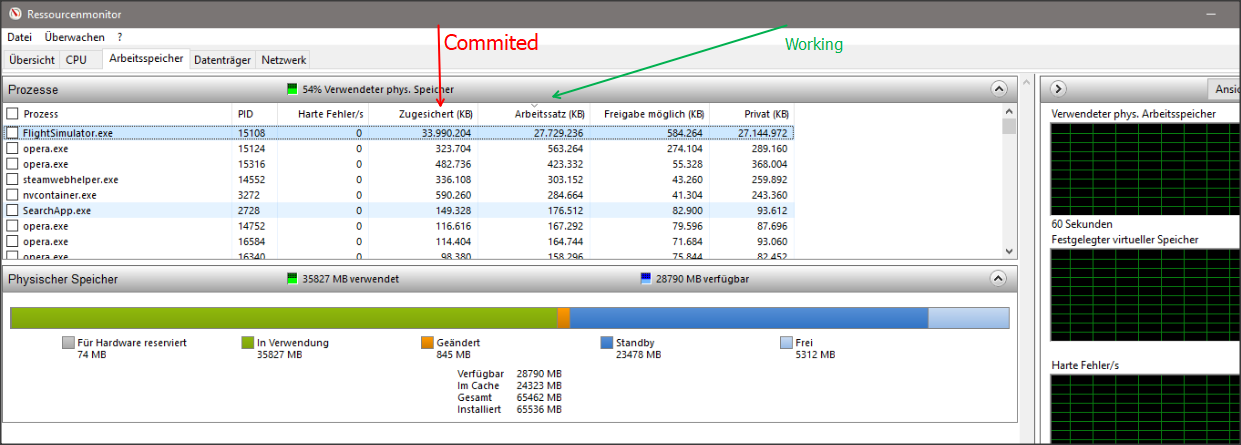Open the Ansicht dropdown in graph panel

coord(1223,89)
